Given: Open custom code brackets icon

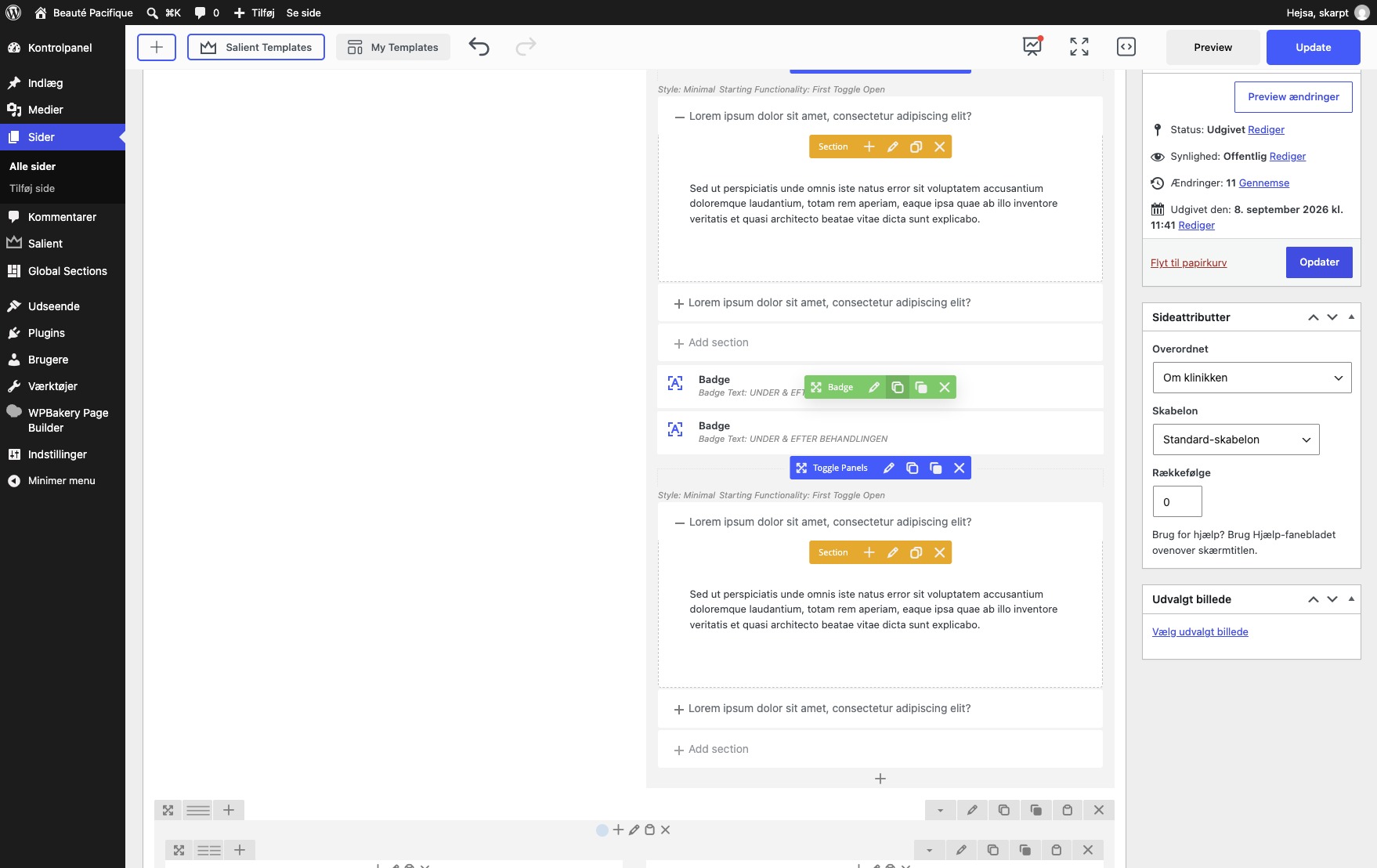Looking at the screenshot, I should pyautogui.click(x=1126, y=47).
